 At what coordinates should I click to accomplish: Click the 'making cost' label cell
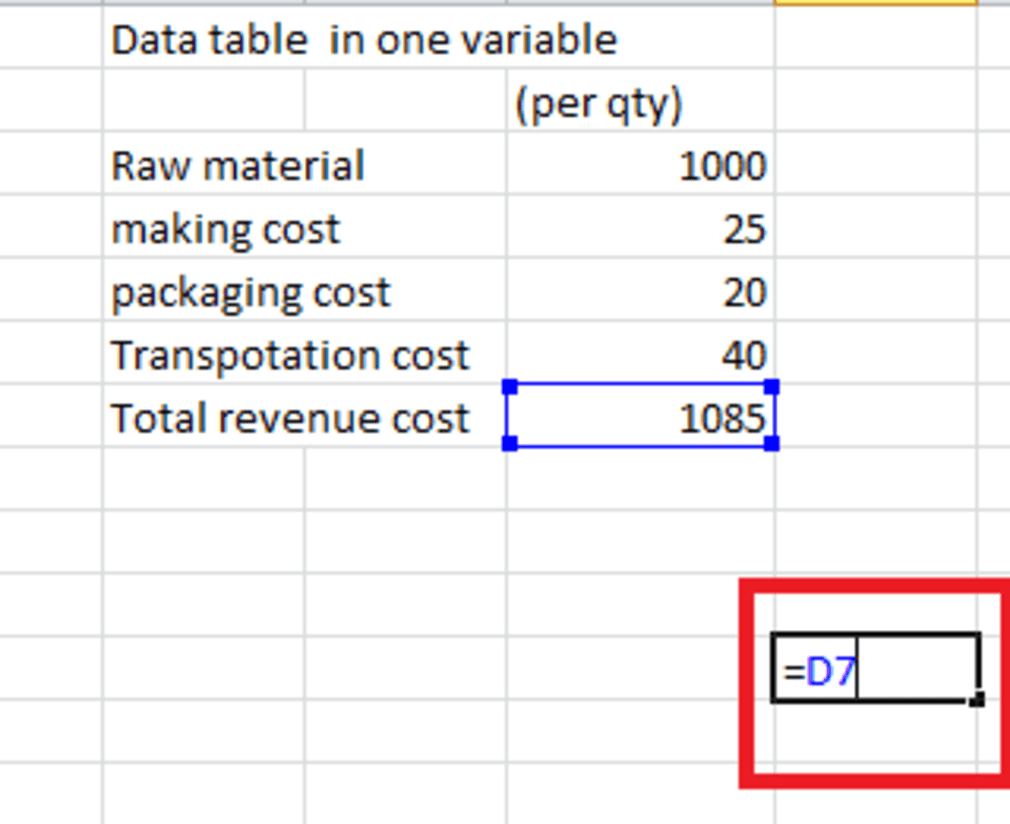(305, 225)
